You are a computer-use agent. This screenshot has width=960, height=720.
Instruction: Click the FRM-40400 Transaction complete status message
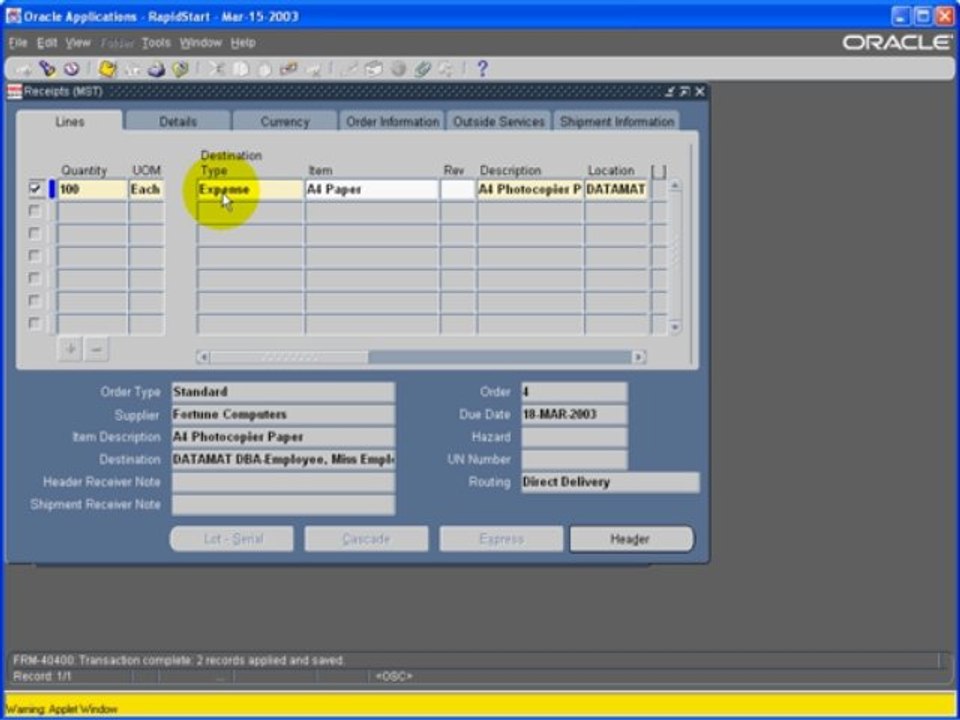pyautogui.click(x=179, y=661)
